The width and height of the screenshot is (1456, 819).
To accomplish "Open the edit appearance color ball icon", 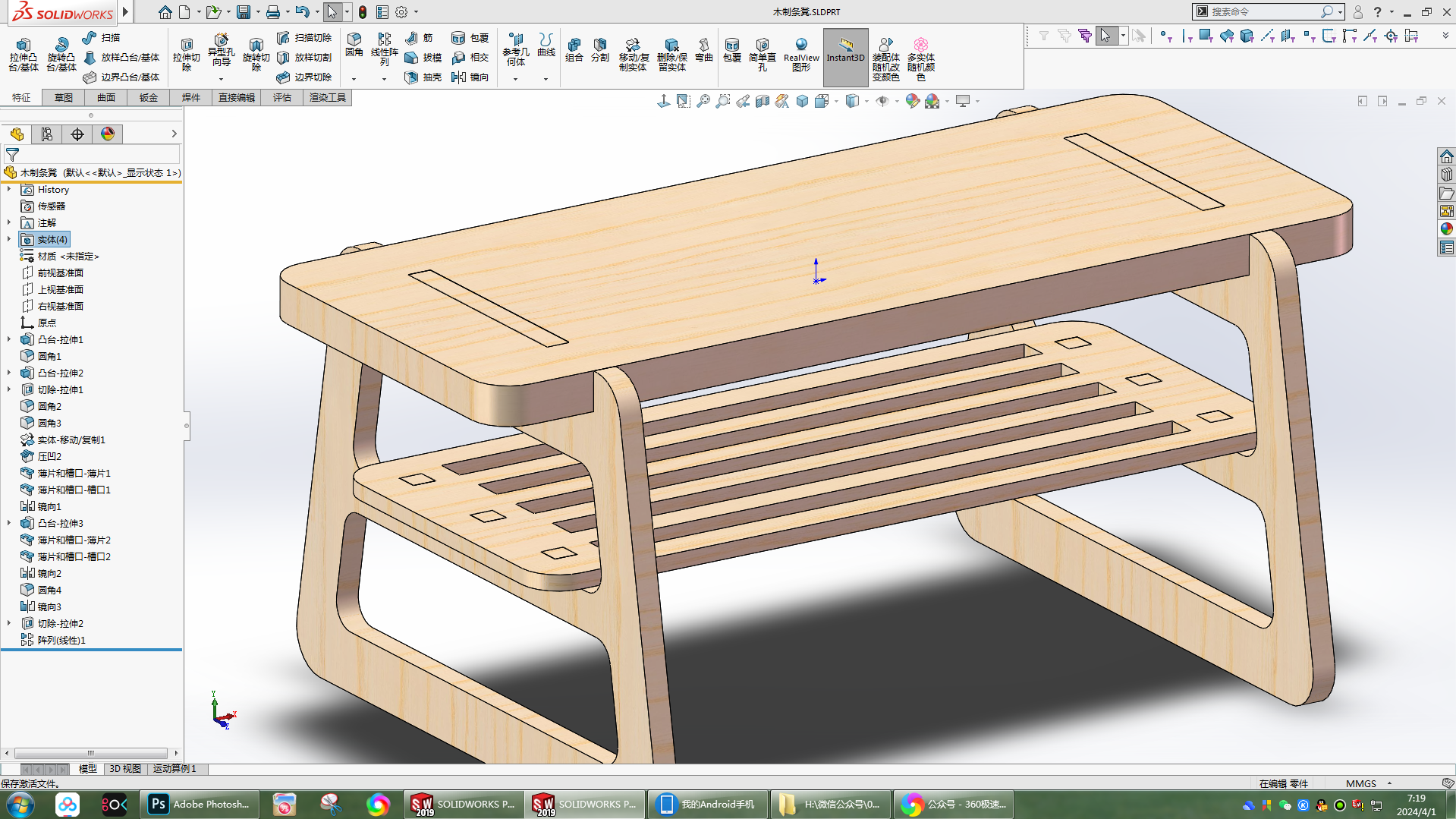I will pyautogui.click(x=912, y=101).
